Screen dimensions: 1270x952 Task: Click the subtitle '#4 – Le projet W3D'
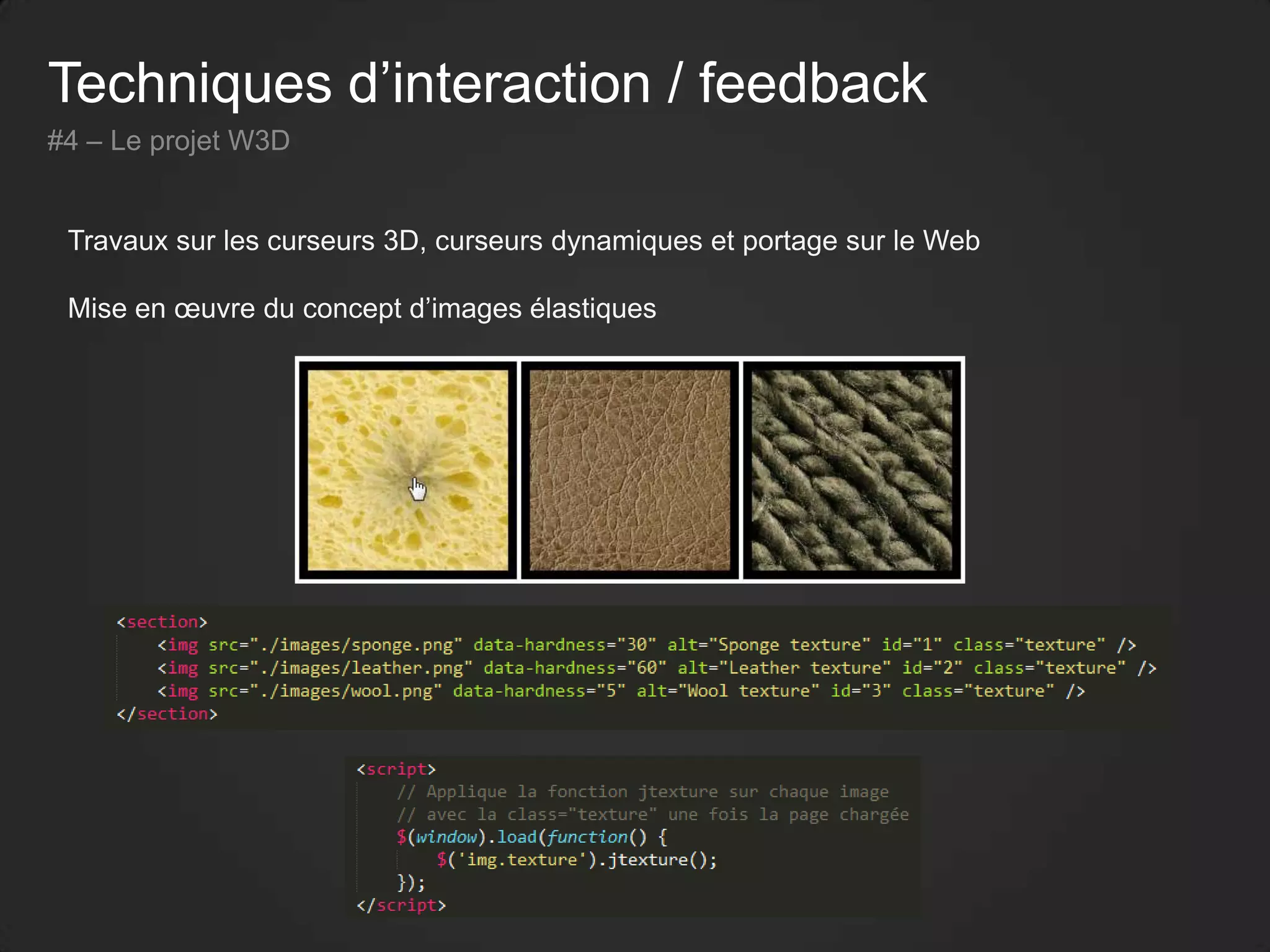click(169, 141)
